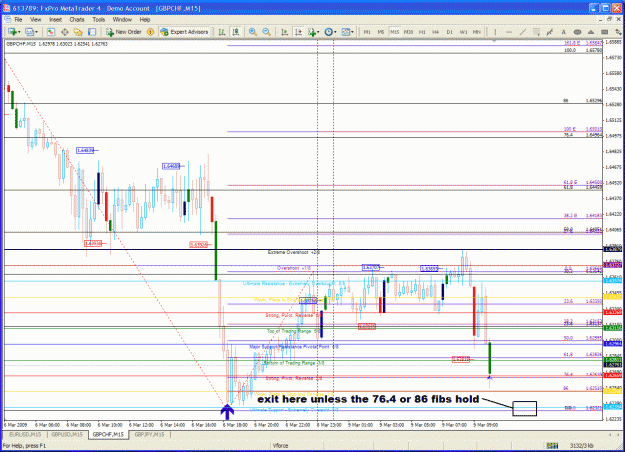Switch to the GBPJPY,M15 chart tab
625x452 pixels.
tap(149, 434)
